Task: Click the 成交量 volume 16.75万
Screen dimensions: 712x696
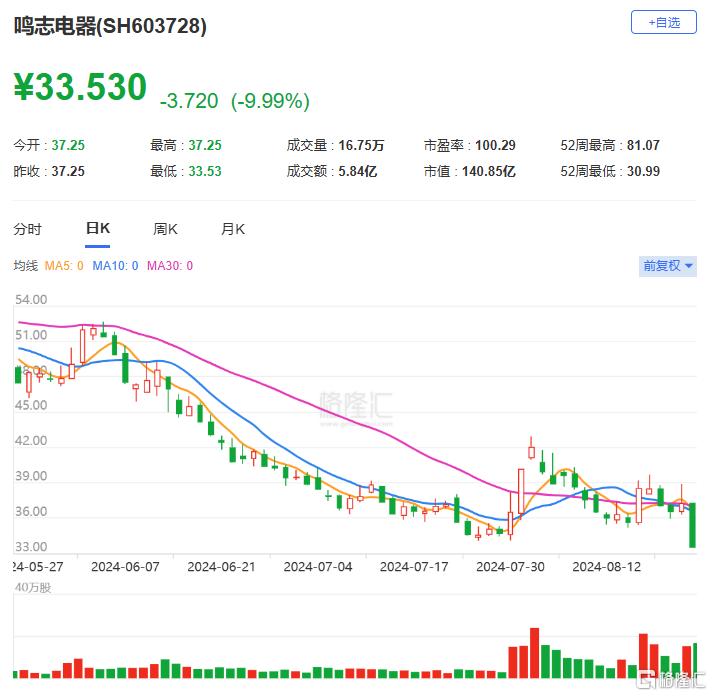Action: coord(361,145)
